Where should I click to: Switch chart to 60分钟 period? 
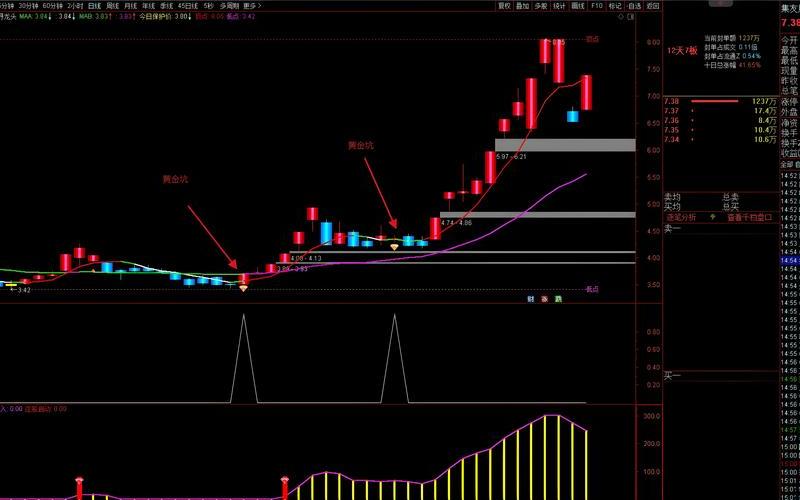(x=53, y=6)
